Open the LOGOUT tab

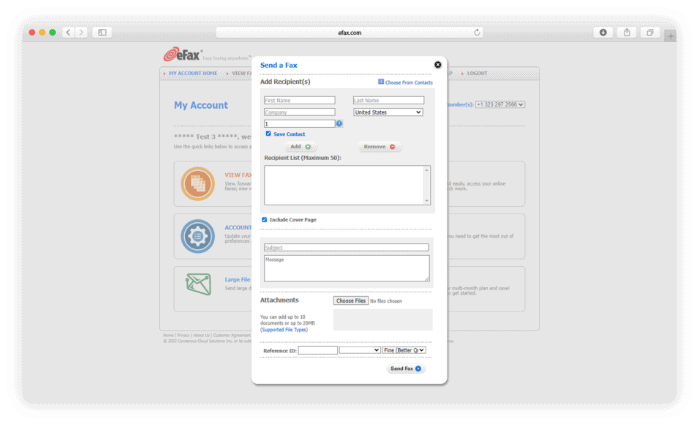(477, 73)
